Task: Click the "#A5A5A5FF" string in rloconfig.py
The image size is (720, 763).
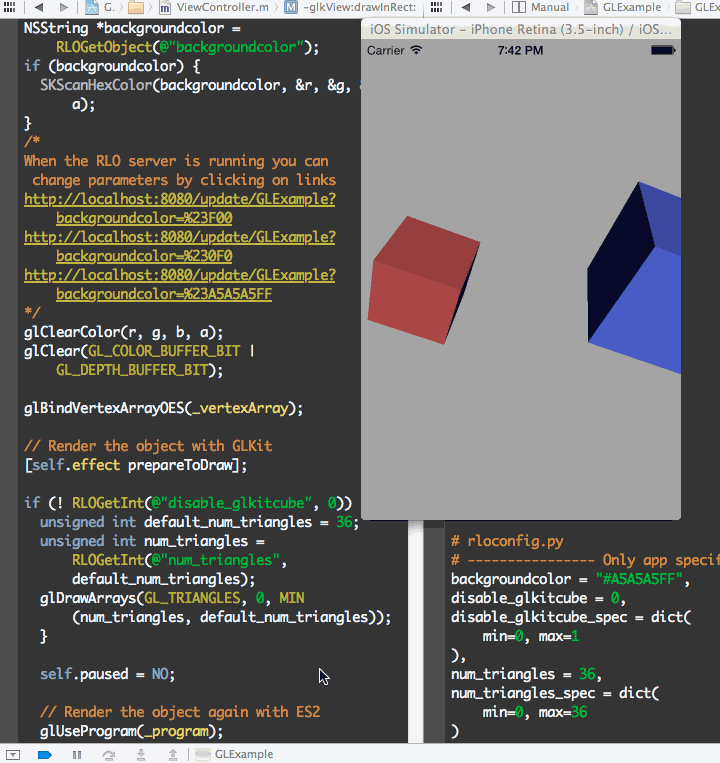Action: point(639,579)
